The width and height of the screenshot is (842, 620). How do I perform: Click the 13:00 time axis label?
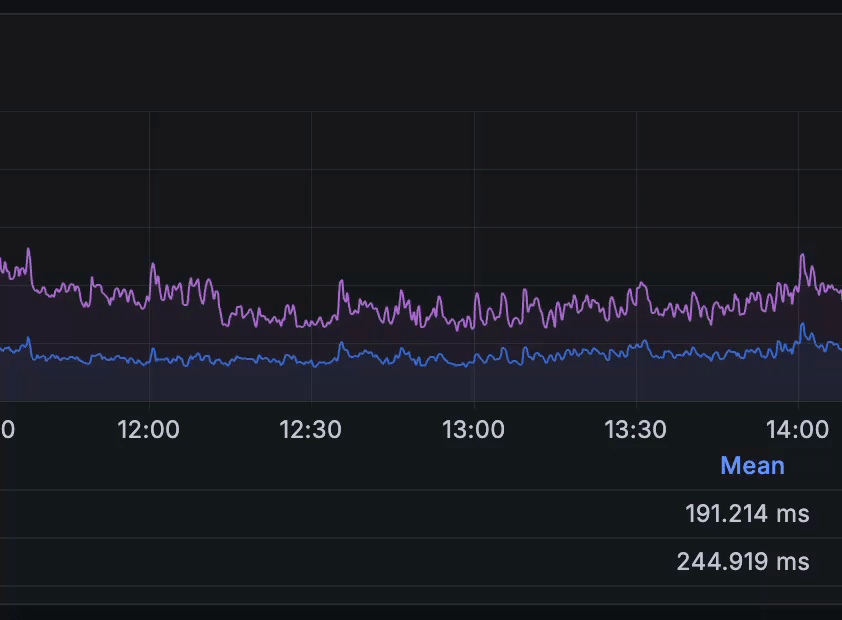click(473, 429)
